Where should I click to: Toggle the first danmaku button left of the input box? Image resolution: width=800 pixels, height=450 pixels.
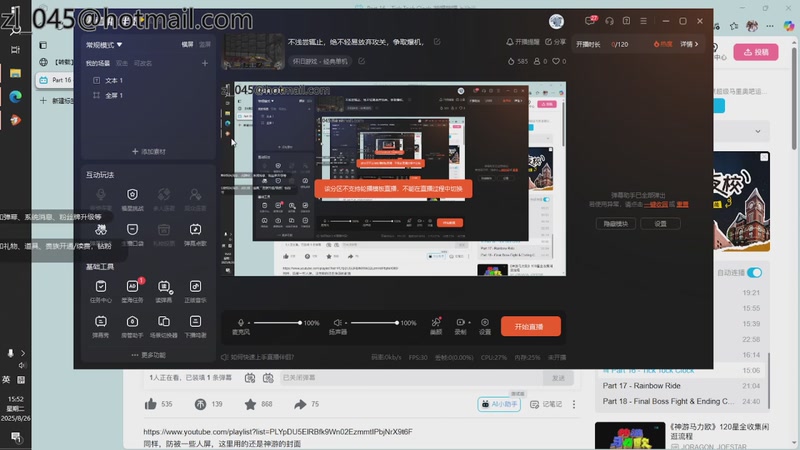(249, 378)
